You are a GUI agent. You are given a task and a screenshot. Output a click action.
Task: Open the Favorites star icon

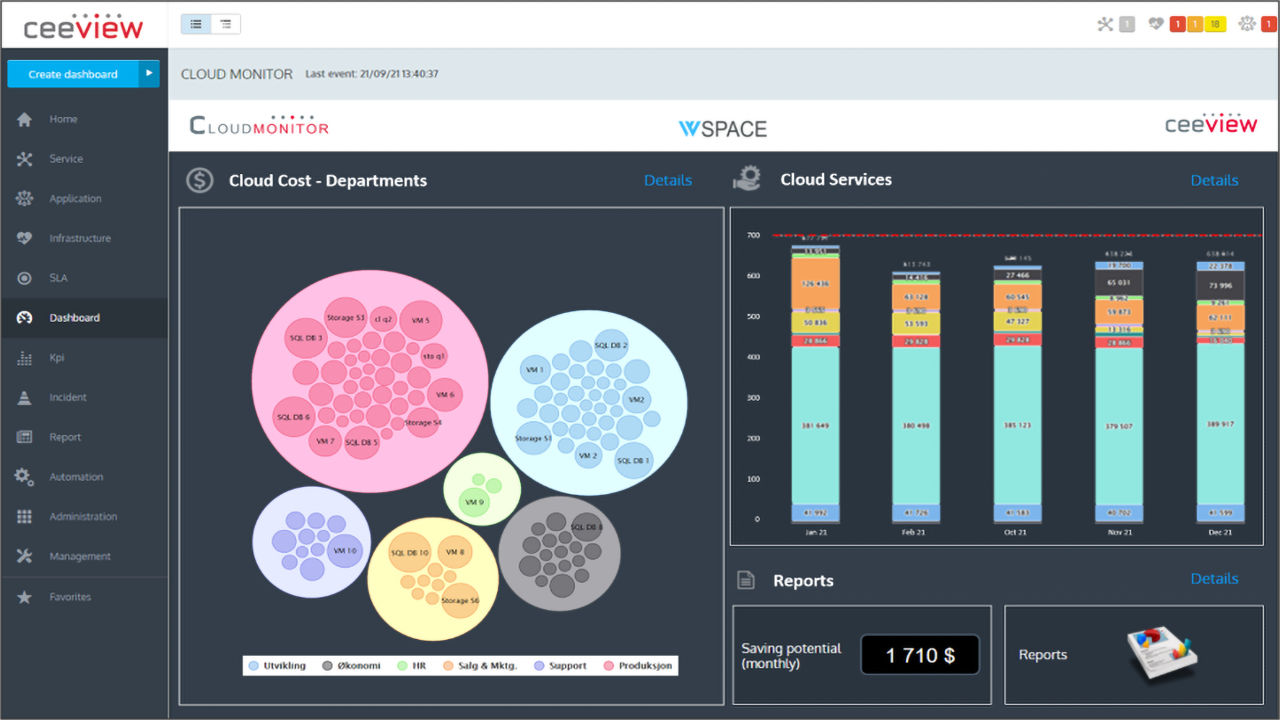click(25, 597)
